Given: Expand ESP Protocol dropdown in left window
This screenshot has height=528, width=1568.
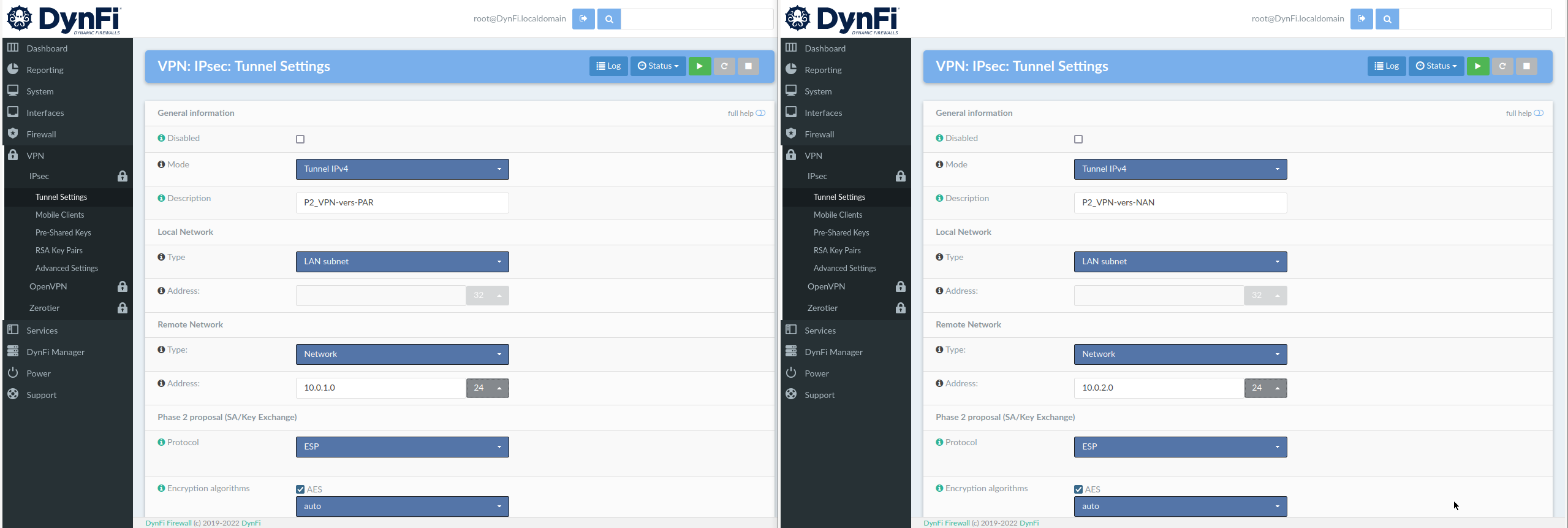Looking at the screenshot, I should (402, 447).
